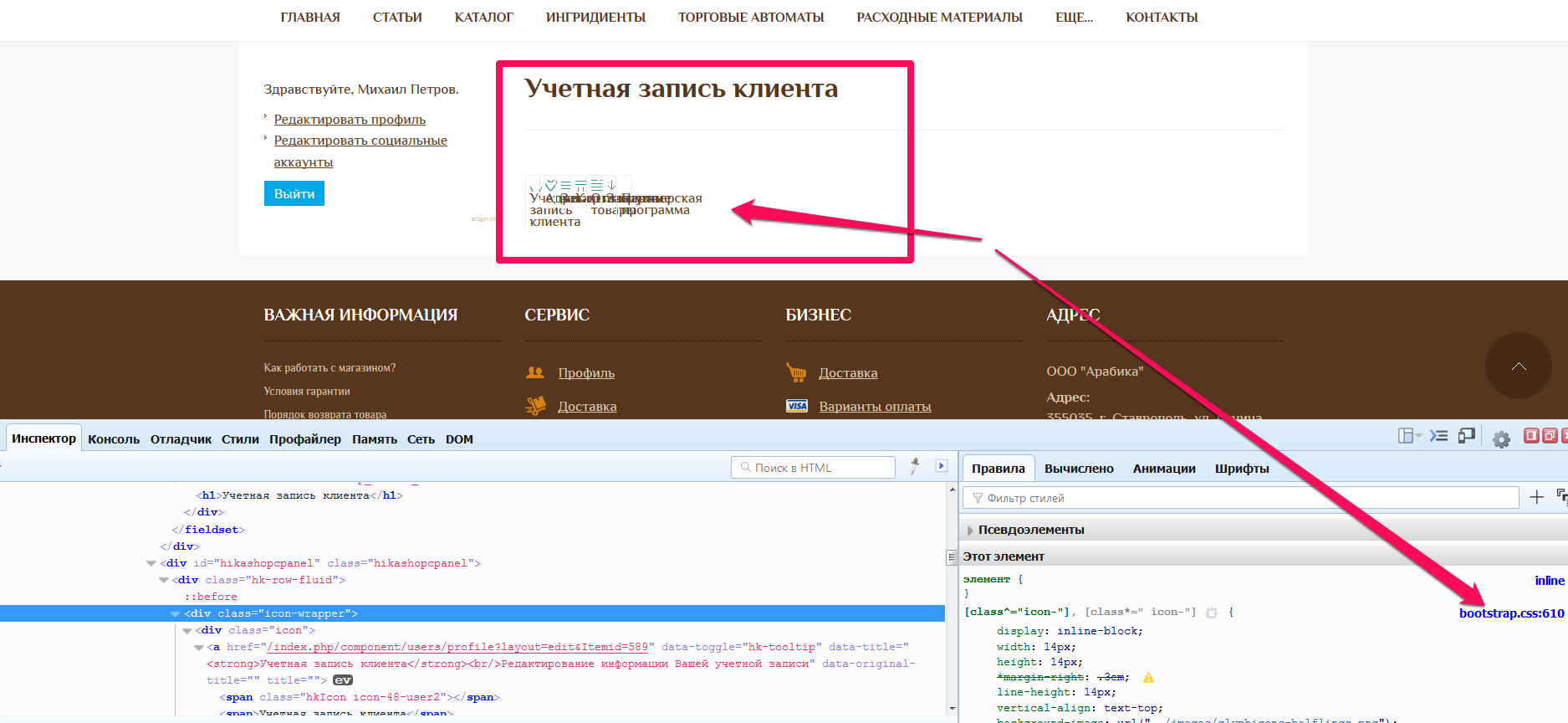
Task: Dock devtools to side of window
Action: pos(1531,435)
